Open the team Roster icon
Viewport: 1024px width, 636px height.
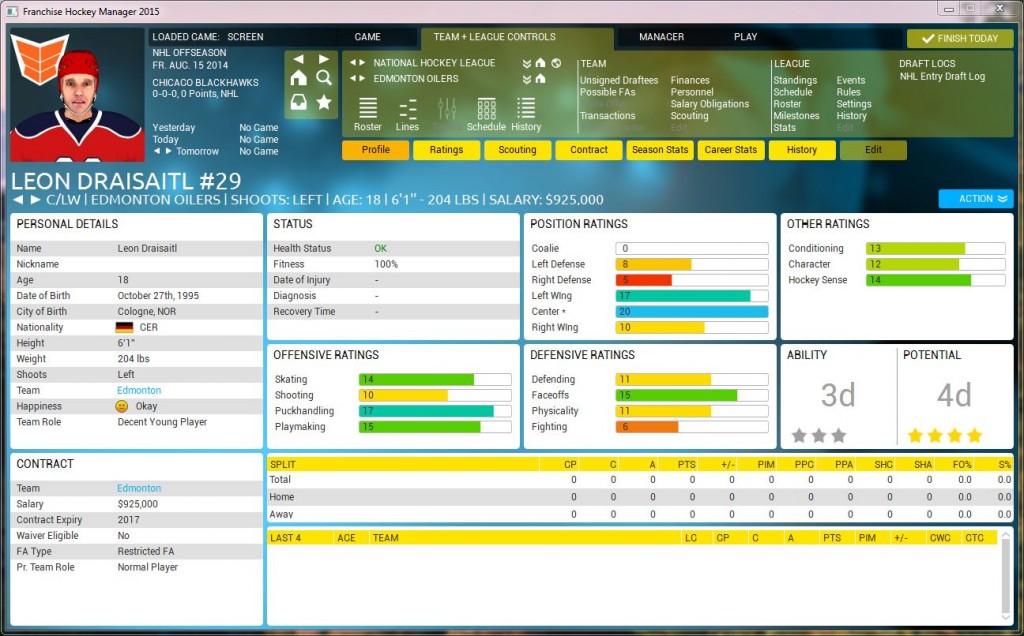click(368, 114)
